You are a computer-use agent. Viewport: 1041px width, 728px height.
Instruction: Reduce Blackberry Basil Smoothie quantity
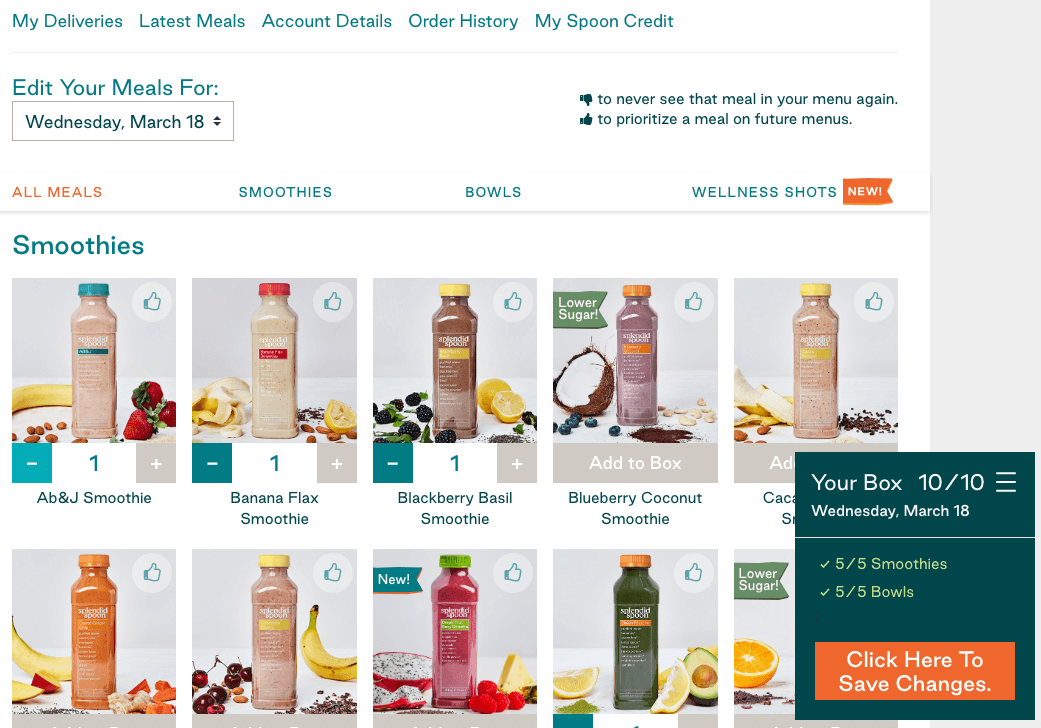pos(393,463)
